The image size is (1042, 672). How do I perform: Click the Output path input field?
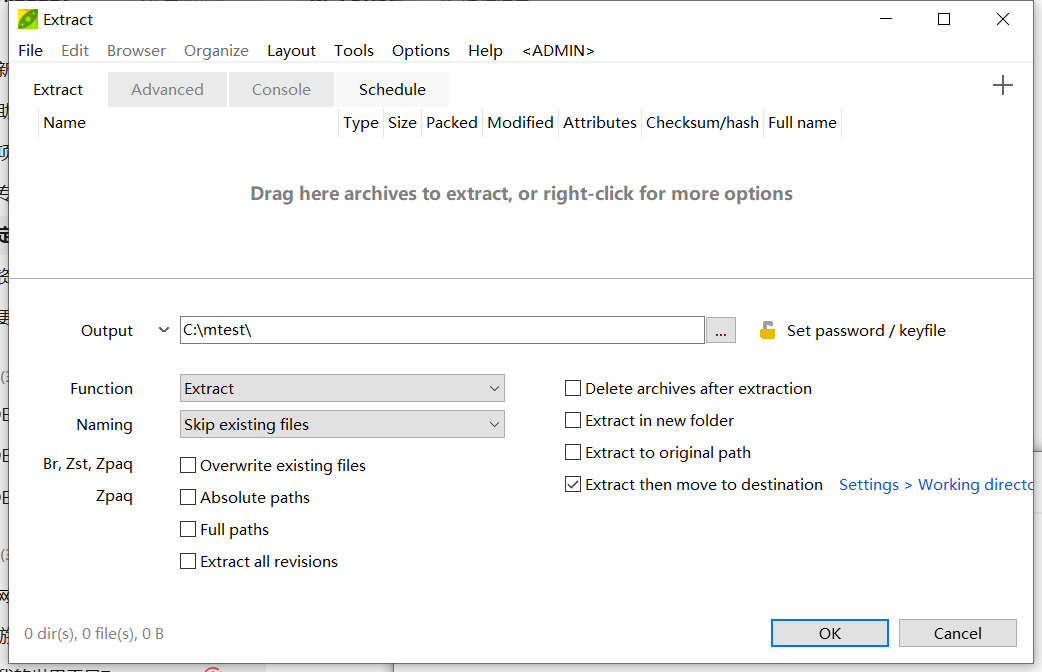click(x=442, y=330)
